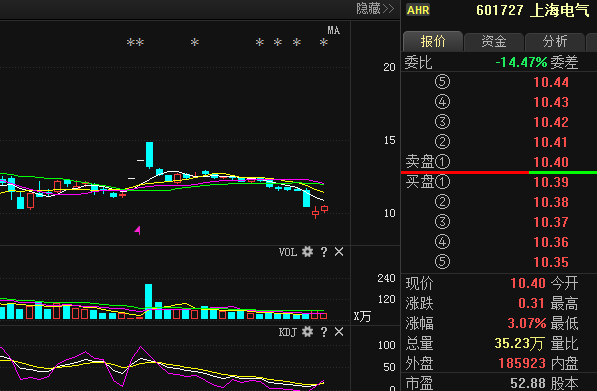Click buy level ⑤ price 10.35
597x391 pixels.
point(551,262)
